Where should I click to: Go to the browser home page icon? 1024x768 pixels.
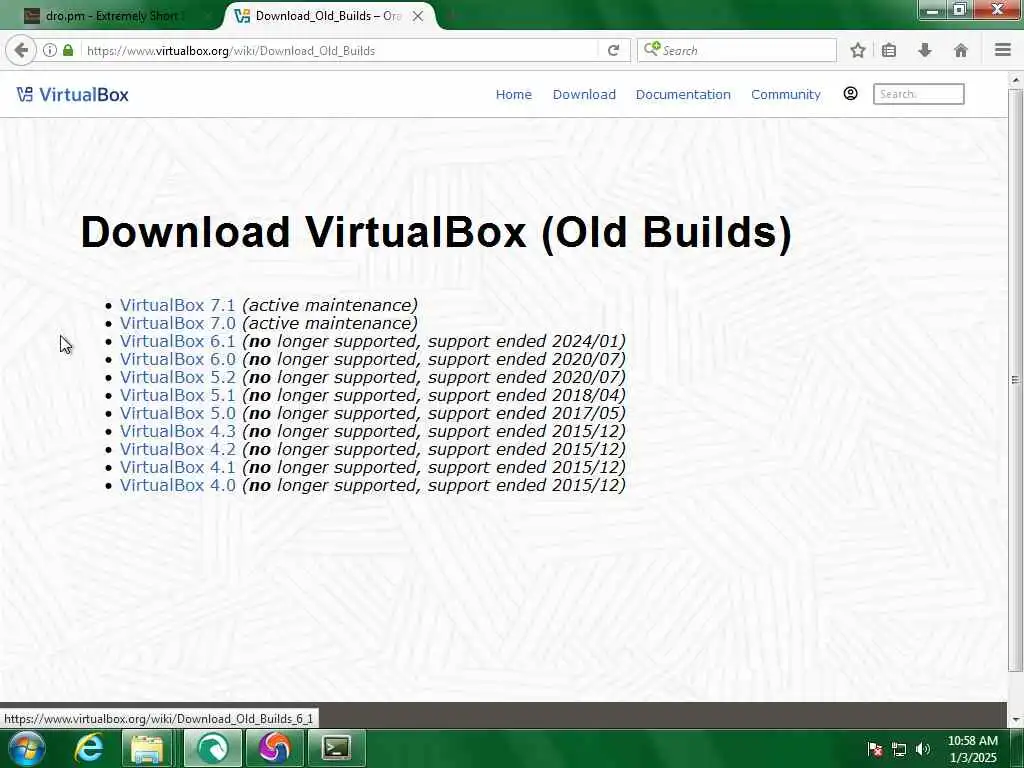coord(961,50)
